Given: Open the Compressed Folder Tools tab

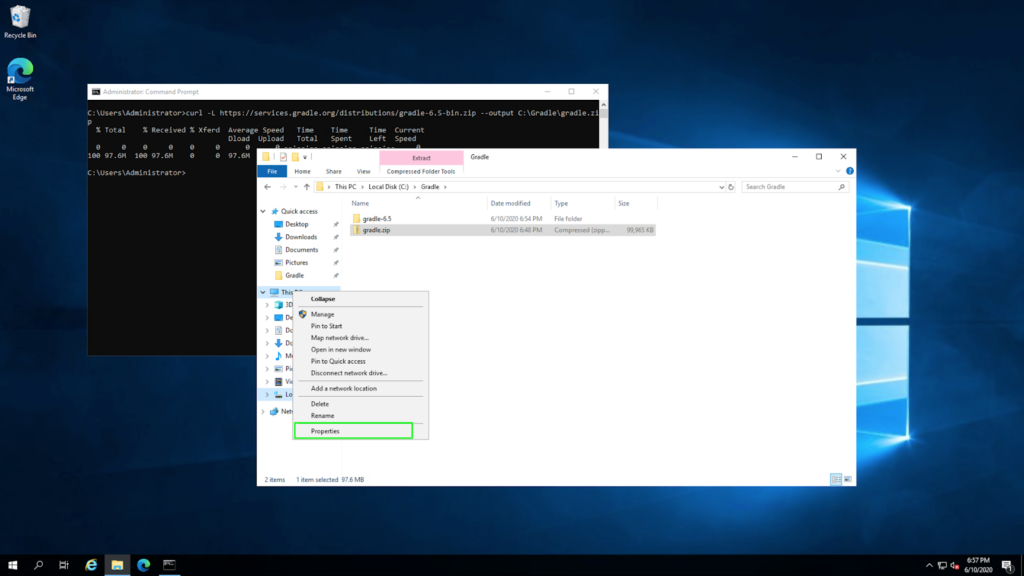Looking at the screenshot, I should click(x=421, y=171).
